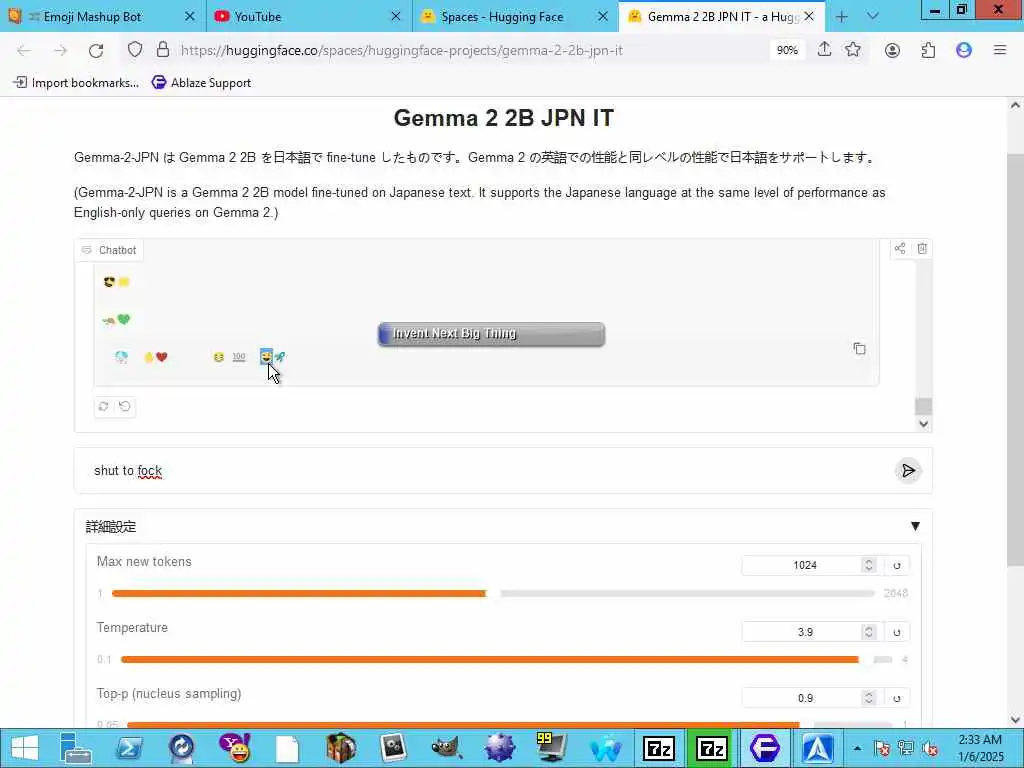Open the green 7z taskbar icon
The width and height of the screenshot is (1024, 768).
712,748
